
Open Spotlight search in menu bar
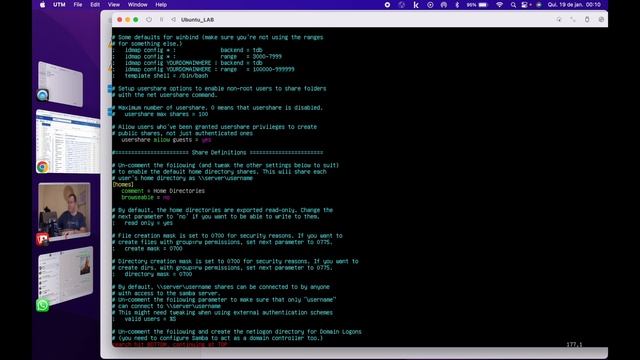pyautogui.click(x=513, y=5)
